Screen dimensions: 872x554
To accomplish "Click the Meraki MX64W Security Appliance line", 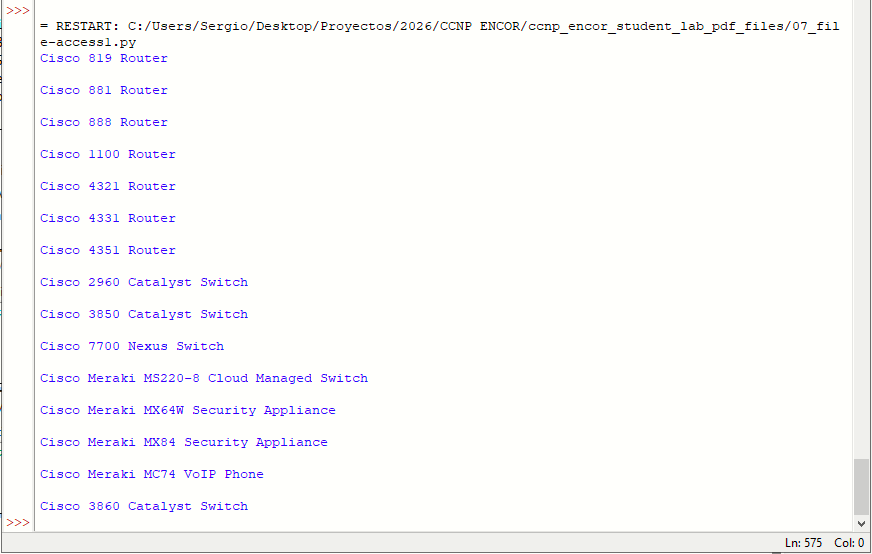I will click(x=188, y=410).
